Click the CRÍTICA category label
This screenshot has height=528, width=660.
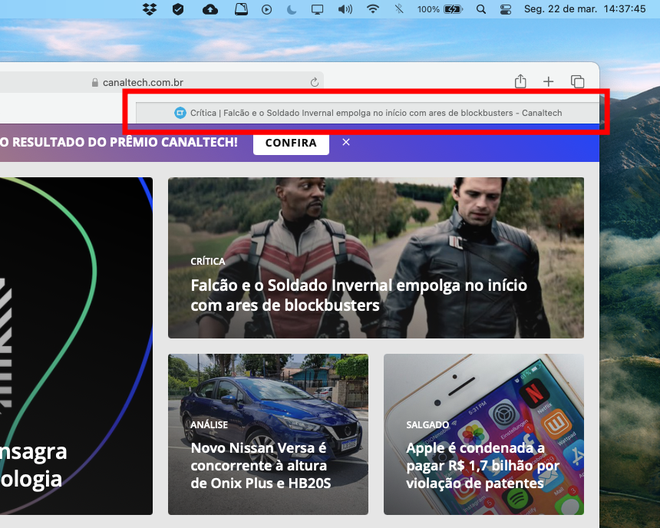(208, 261)
